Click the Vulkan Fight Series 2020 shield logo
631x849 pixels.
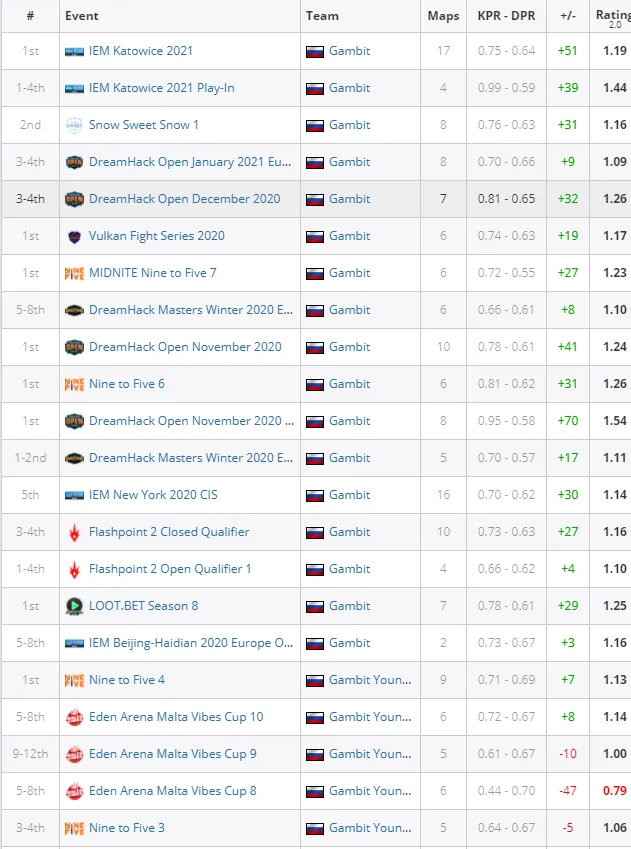(x=74, y=237)
